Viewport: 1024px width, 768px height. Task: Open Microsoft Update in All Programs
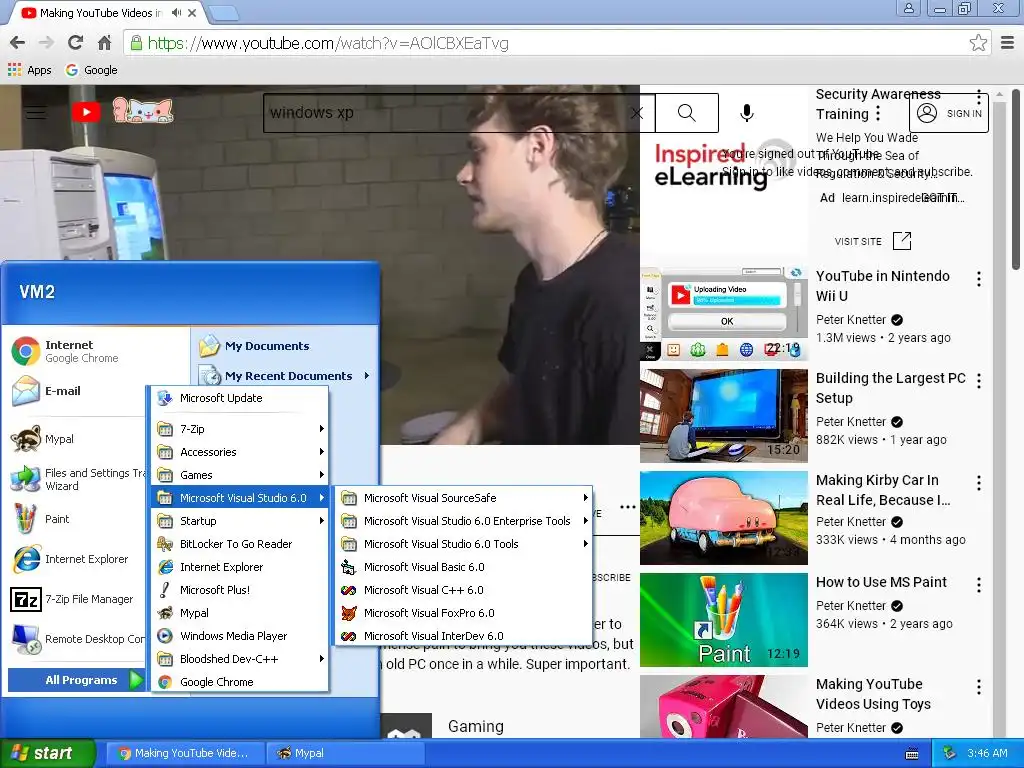click(240, 398)
